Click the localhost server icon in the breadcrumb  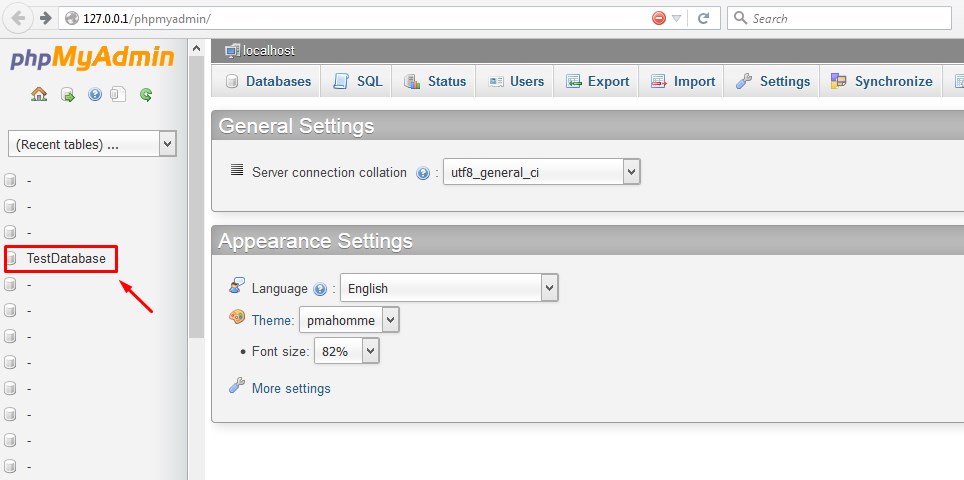[232, 50]
